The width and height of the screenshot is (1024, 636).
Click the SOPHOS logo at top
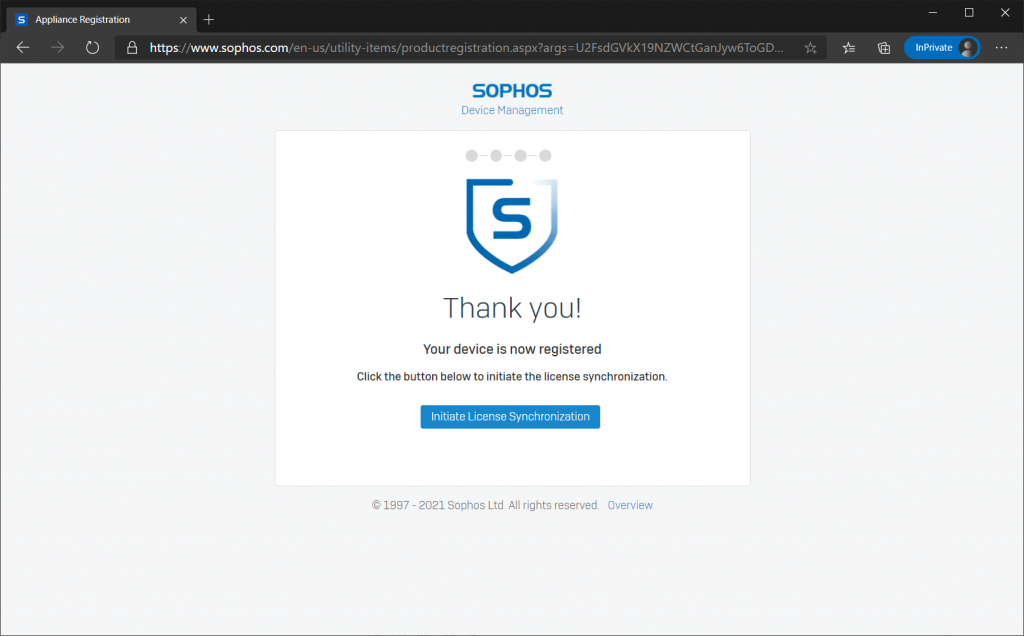point(512,91)
